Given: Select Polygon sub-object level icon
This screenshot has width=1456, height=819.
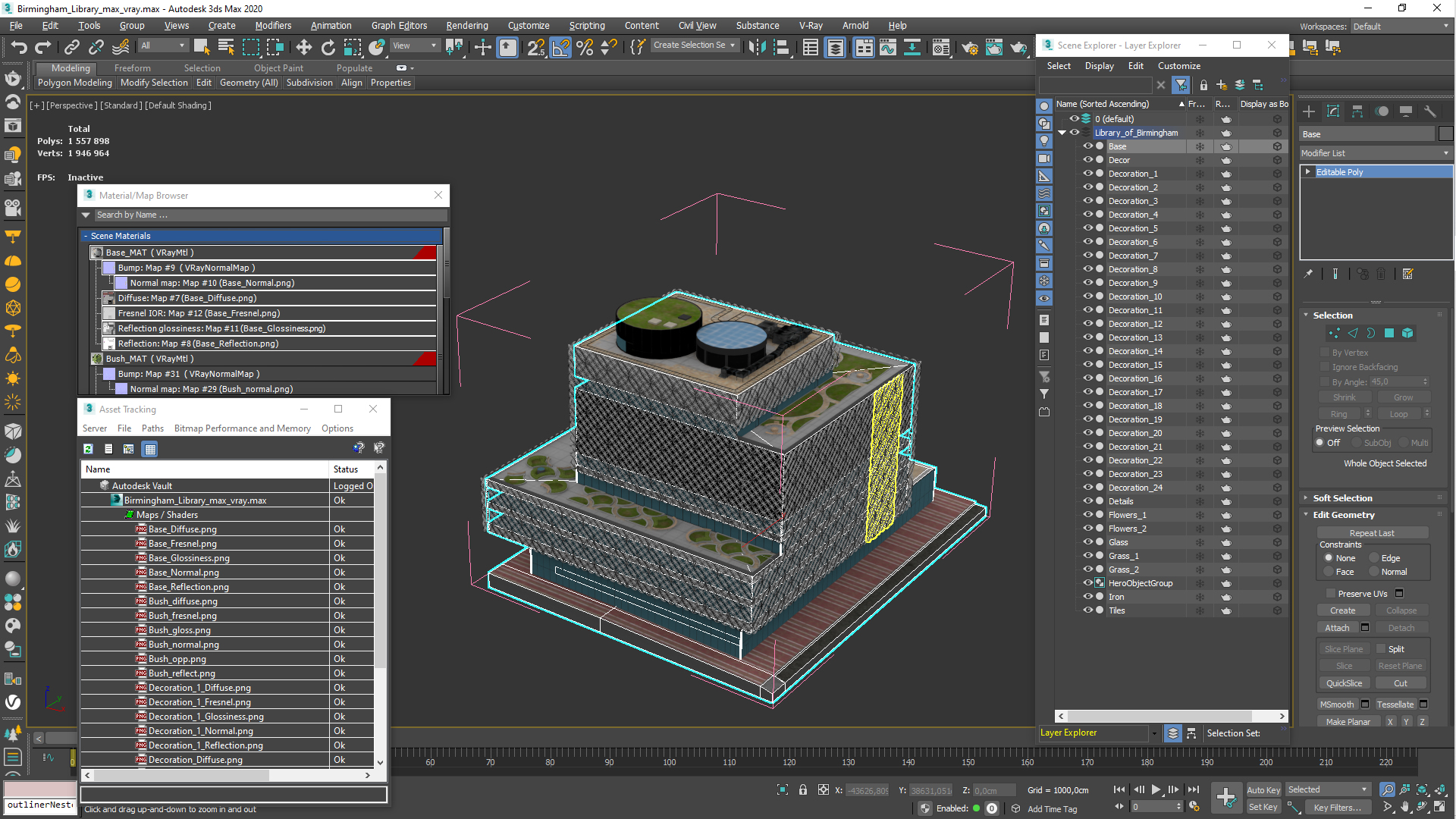Looking at the screenshot, I should 1389,333.
